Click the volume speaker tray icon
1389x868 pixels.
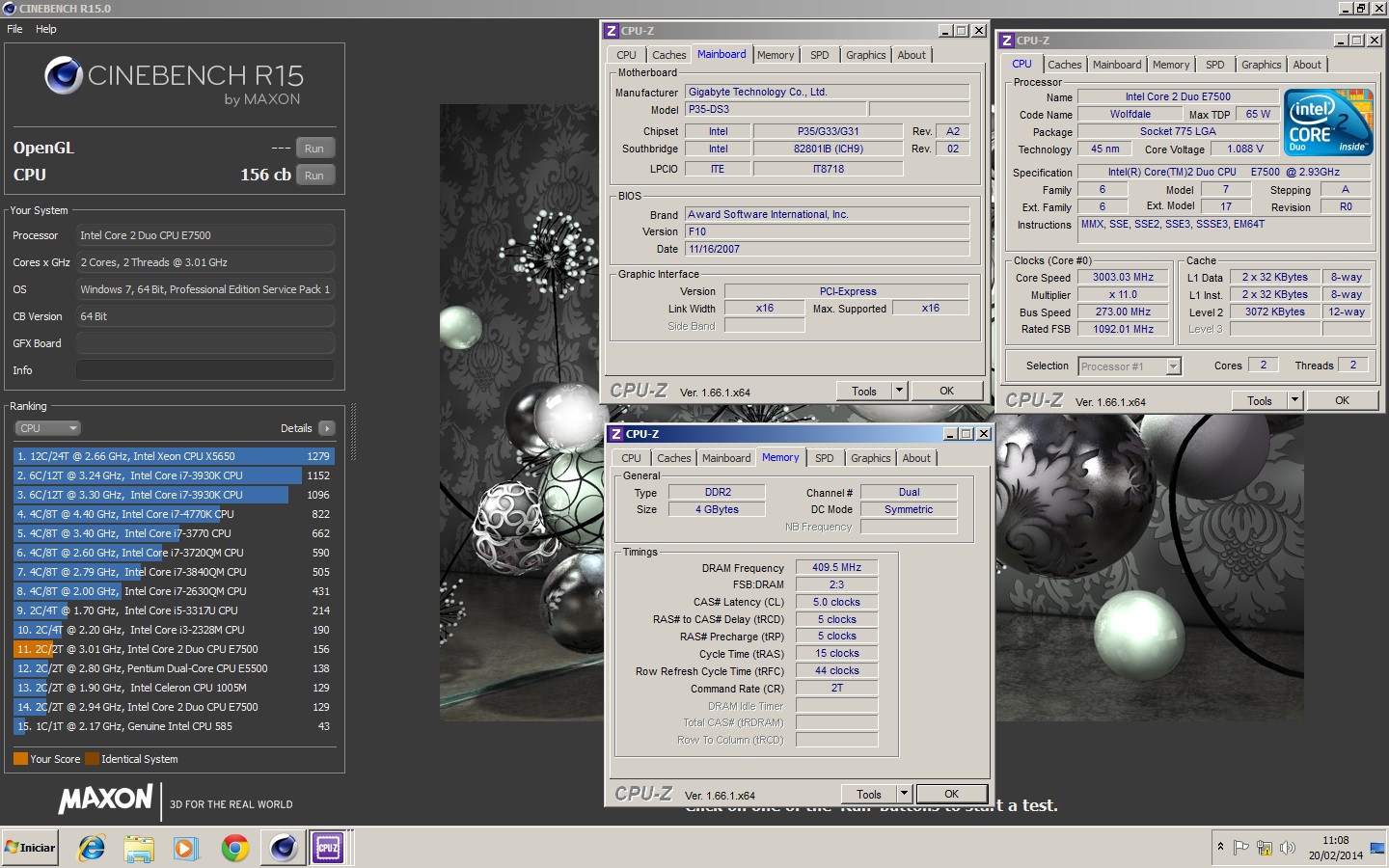(x=1288, y=848)
